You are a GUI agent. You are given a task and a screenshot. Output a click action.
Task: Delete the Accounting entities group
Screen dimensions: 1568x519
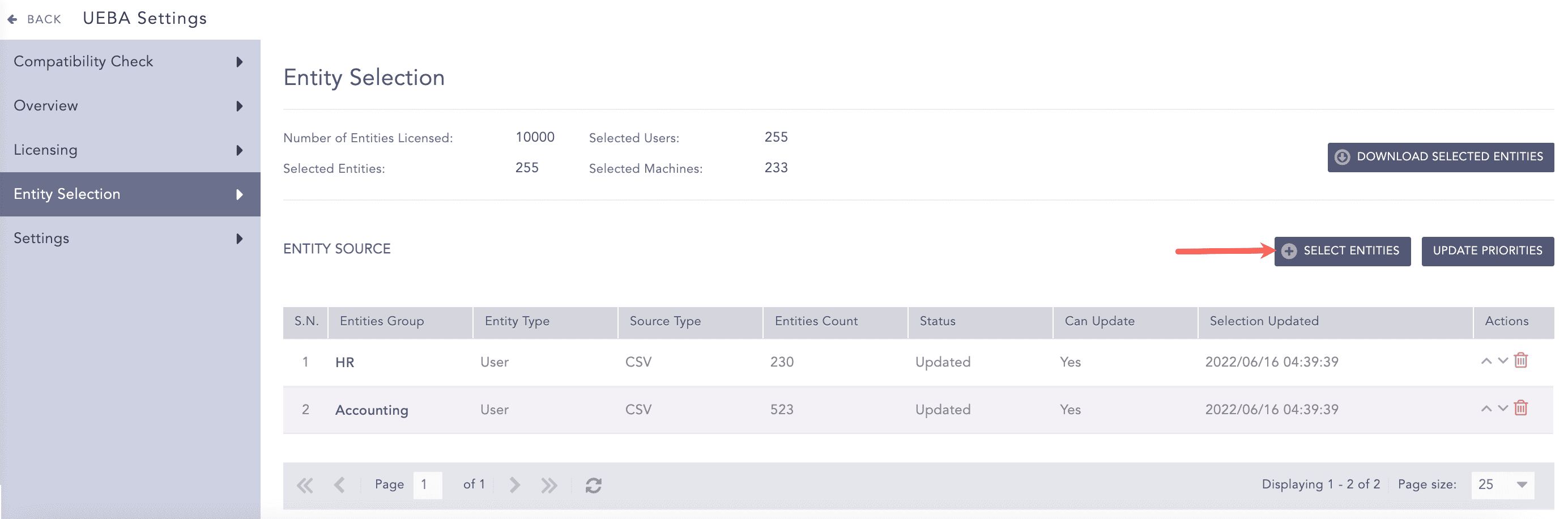1522,408
